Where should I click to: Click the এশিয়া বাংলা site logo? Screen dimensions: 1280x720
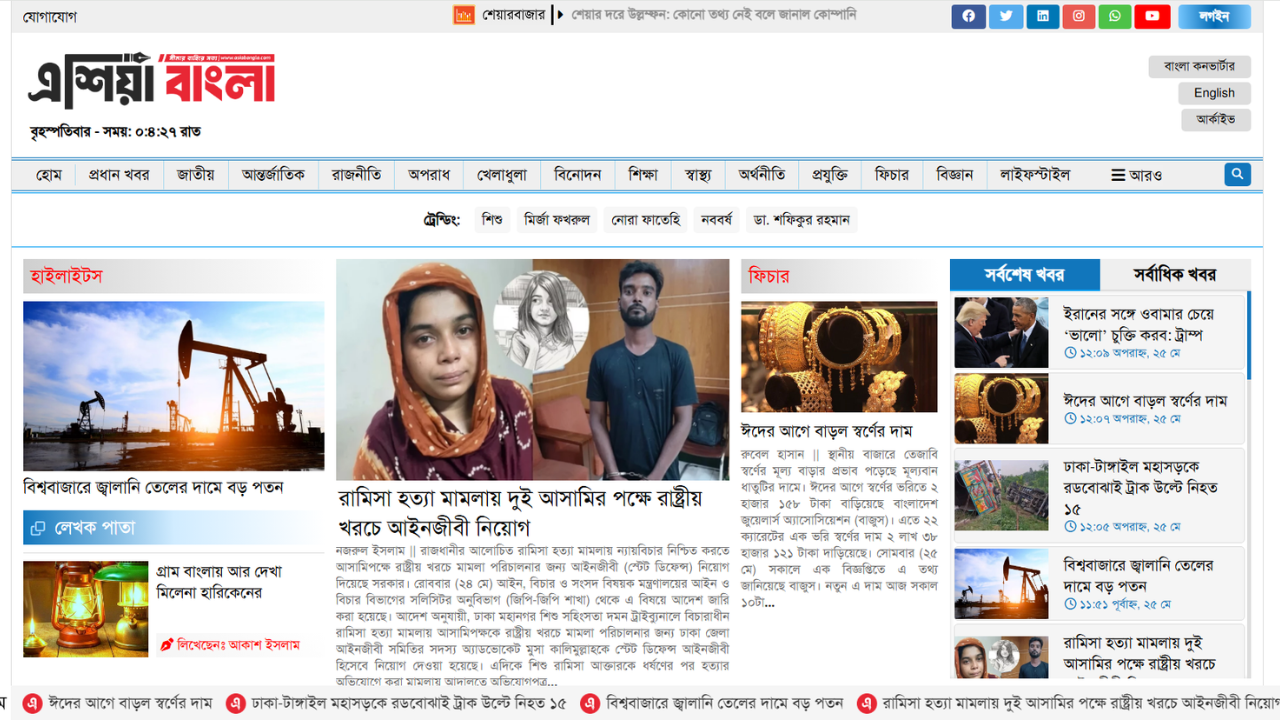(x=151, y=81)
